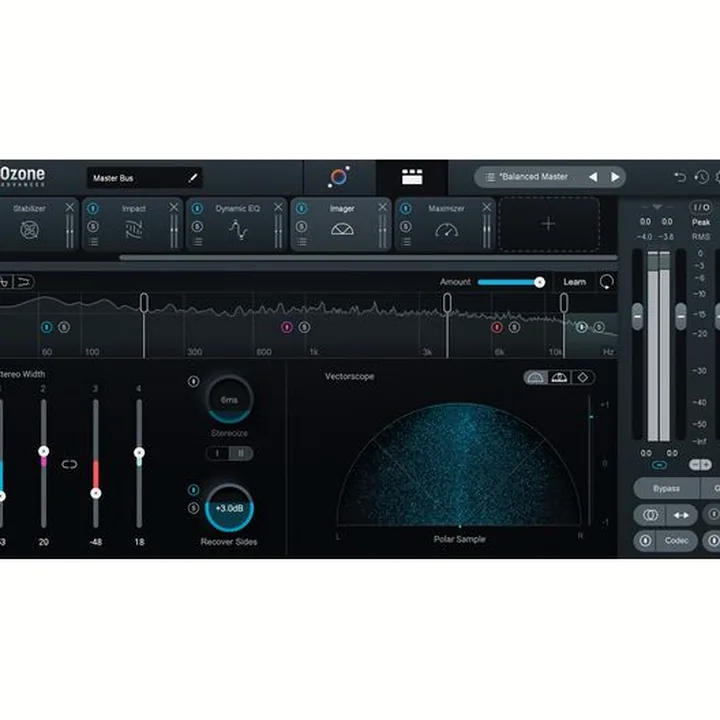Viewport: 720px width, 720px height.
Task: Solo the Imager module
Action: click(301, 226)
